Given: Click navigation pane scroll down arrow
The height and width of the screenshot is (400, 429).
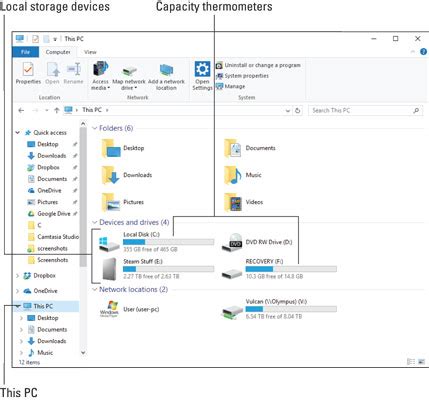Looking at the screenshot, I should click(83, 353).
